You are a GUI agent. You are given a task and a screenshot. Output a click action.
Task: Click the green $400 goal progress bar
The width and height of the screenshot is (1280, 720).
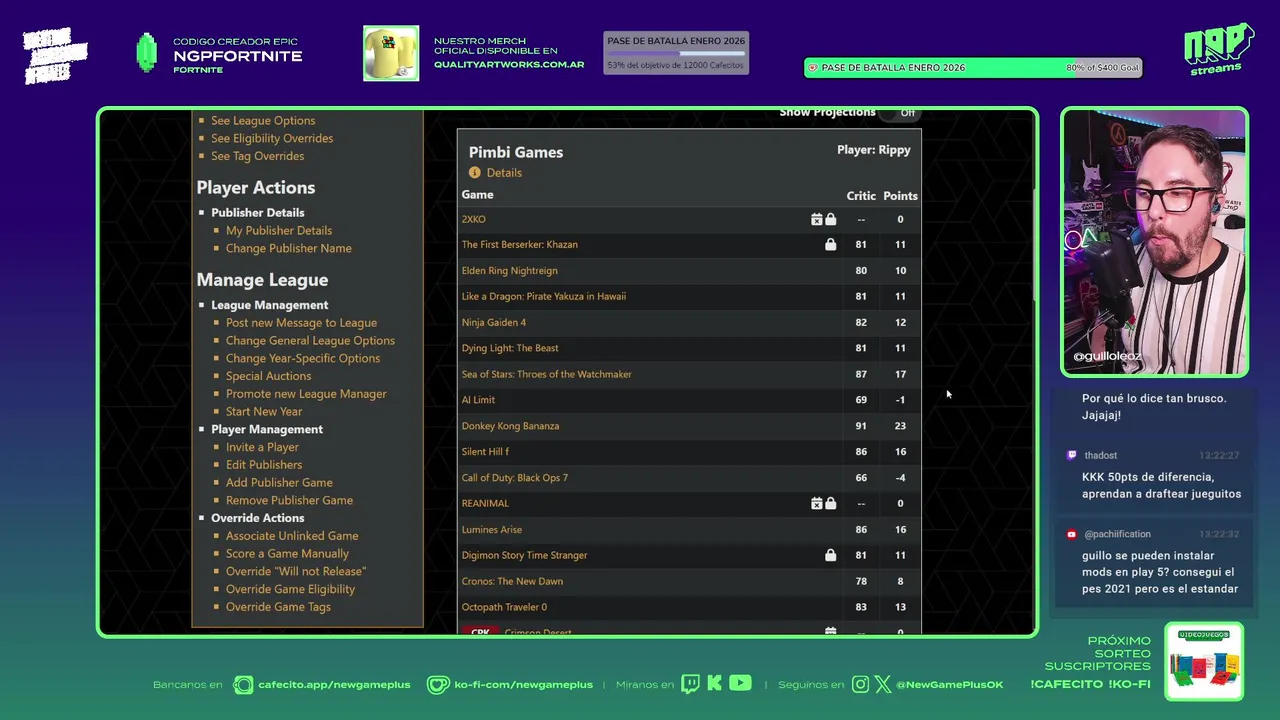click(x=973, y=68)
